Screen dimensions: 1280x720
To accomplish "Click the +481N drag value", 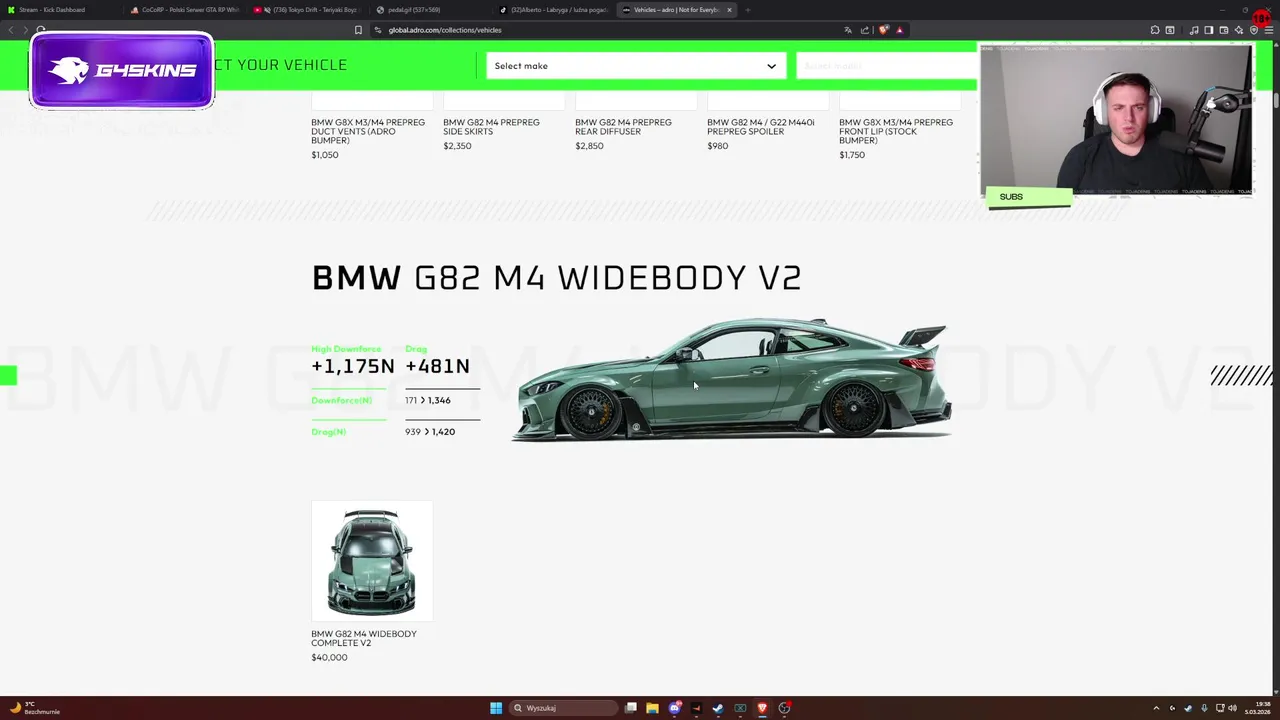I will (x=437, y=366).
